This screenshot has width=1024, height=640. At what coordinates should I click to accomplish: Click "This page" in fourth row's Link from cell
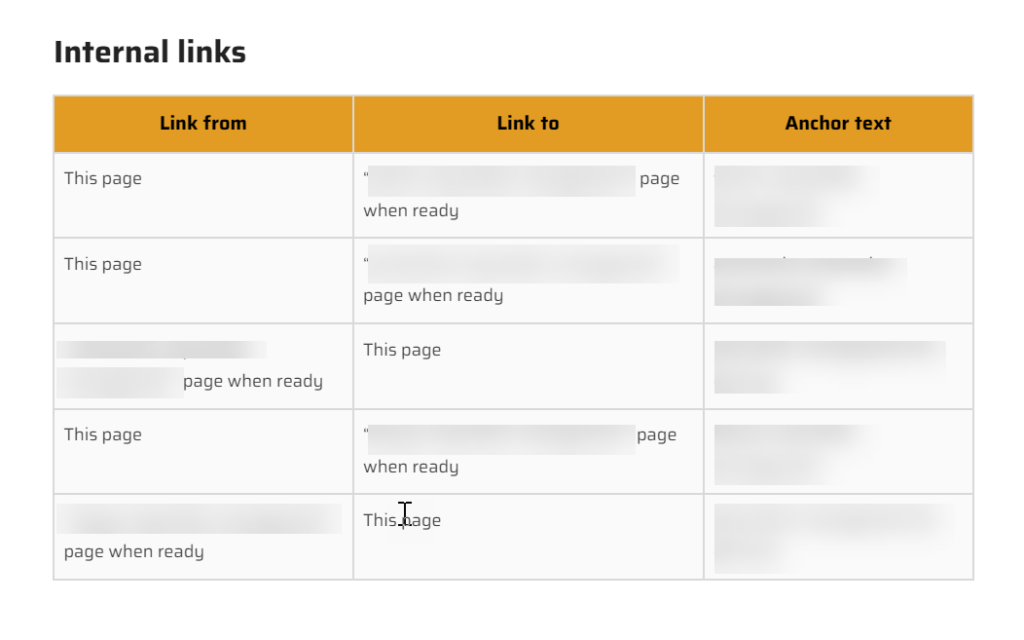click(103, 435)
